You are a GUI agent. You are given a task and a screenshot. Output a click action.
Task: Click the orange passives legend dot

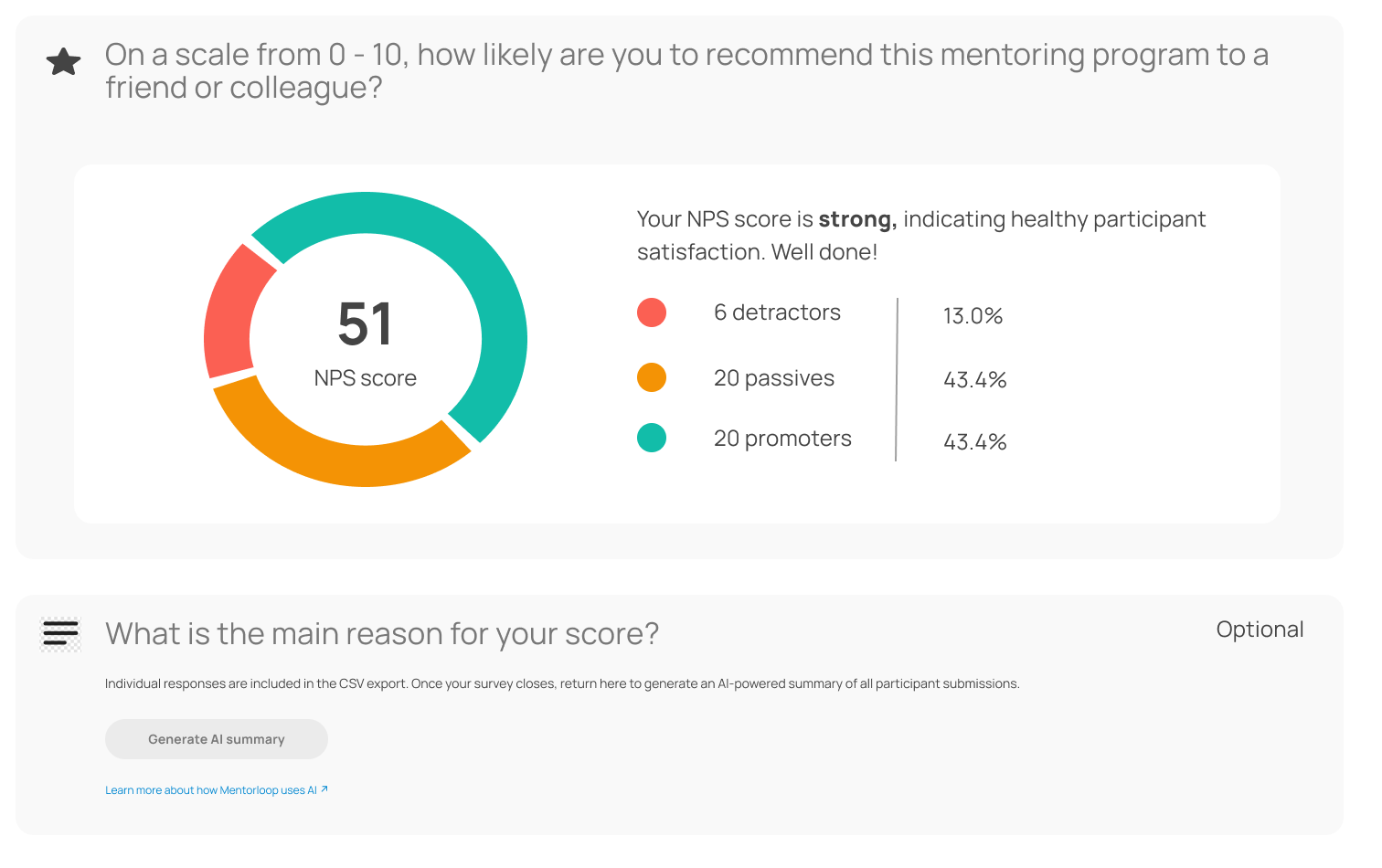pyautogui.click(x=652, y=377)
